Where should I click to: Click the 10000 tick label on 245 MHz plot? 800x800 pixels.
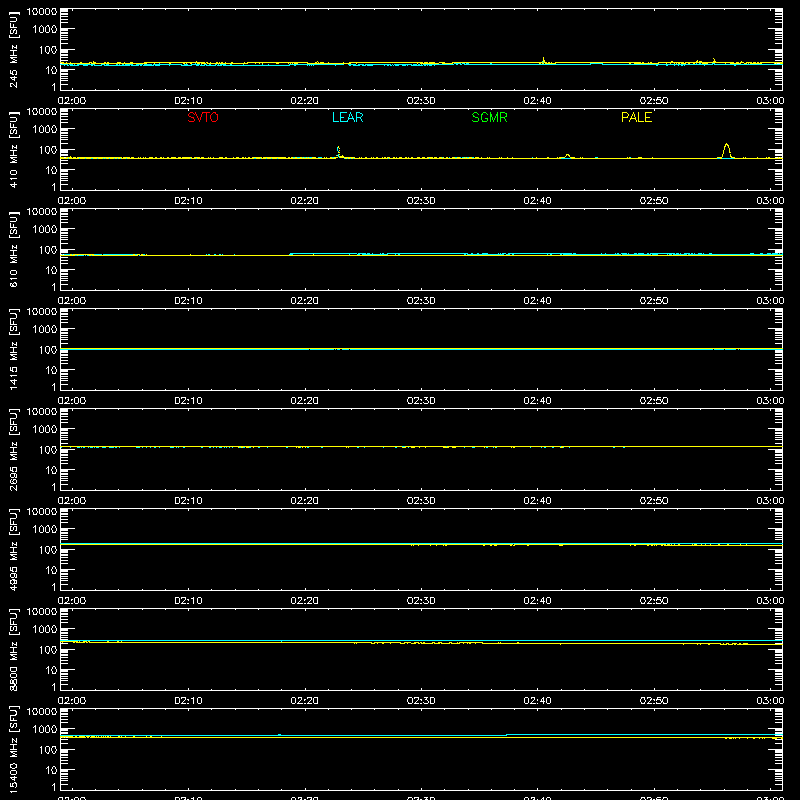click(42, 12)
